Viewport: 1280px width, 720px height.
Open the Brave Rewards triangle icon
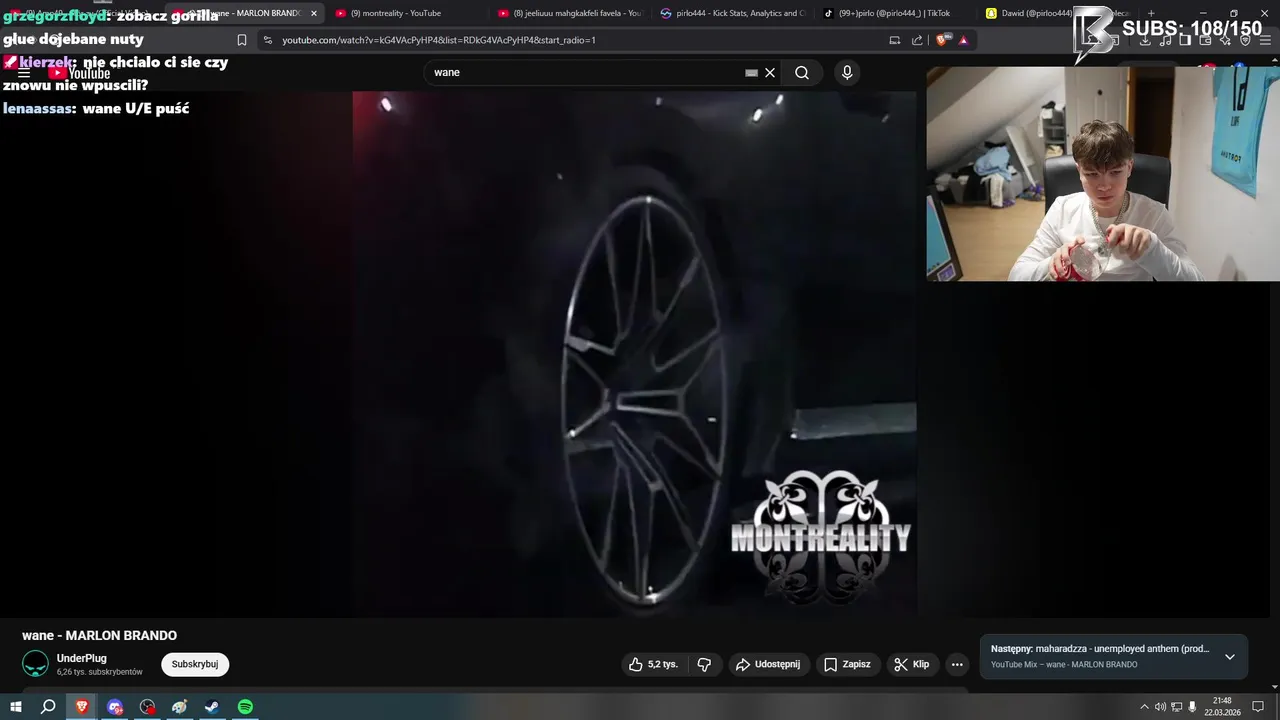(x=964, y=40)
